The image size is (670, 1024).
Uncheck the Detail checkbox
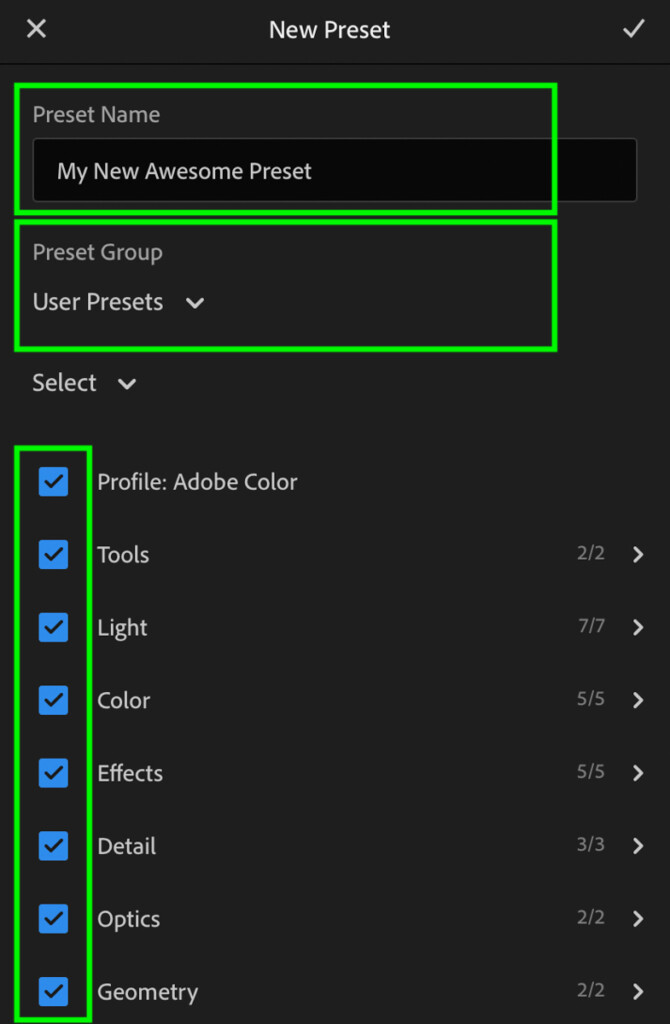(x=54, y=846)
